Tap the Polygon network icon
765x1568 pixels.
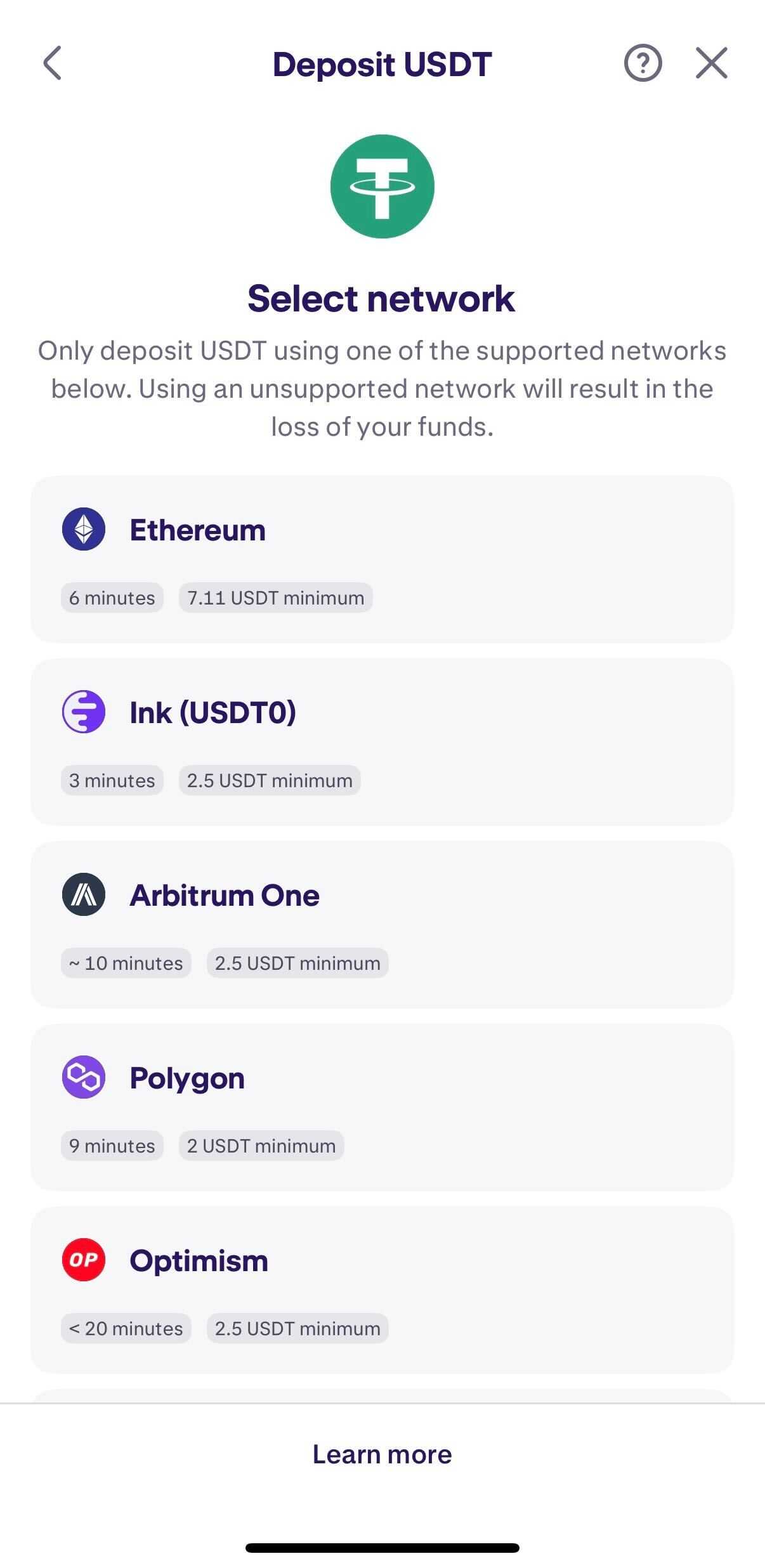pyautogui.click(x=84, y=1077)
